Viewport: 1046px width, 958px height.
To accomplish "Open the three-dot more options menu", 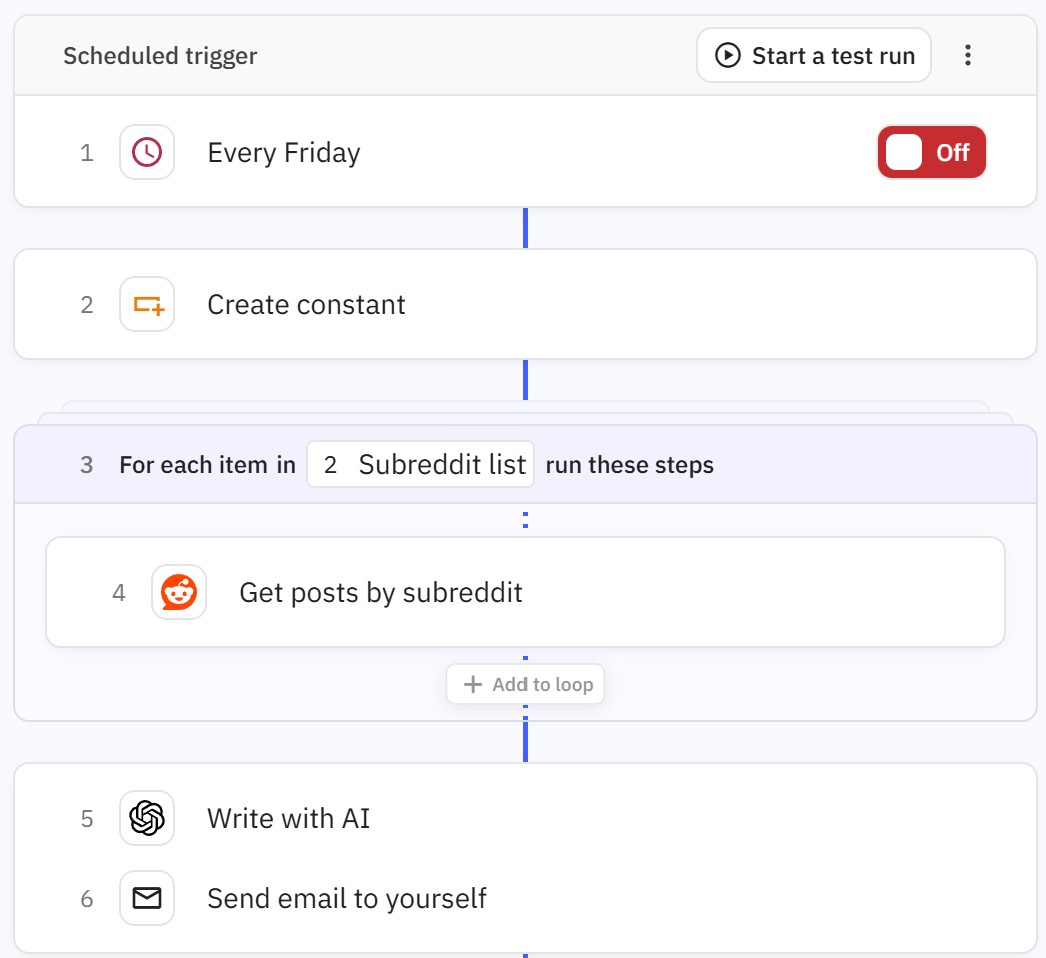I will tap(967, 55).
